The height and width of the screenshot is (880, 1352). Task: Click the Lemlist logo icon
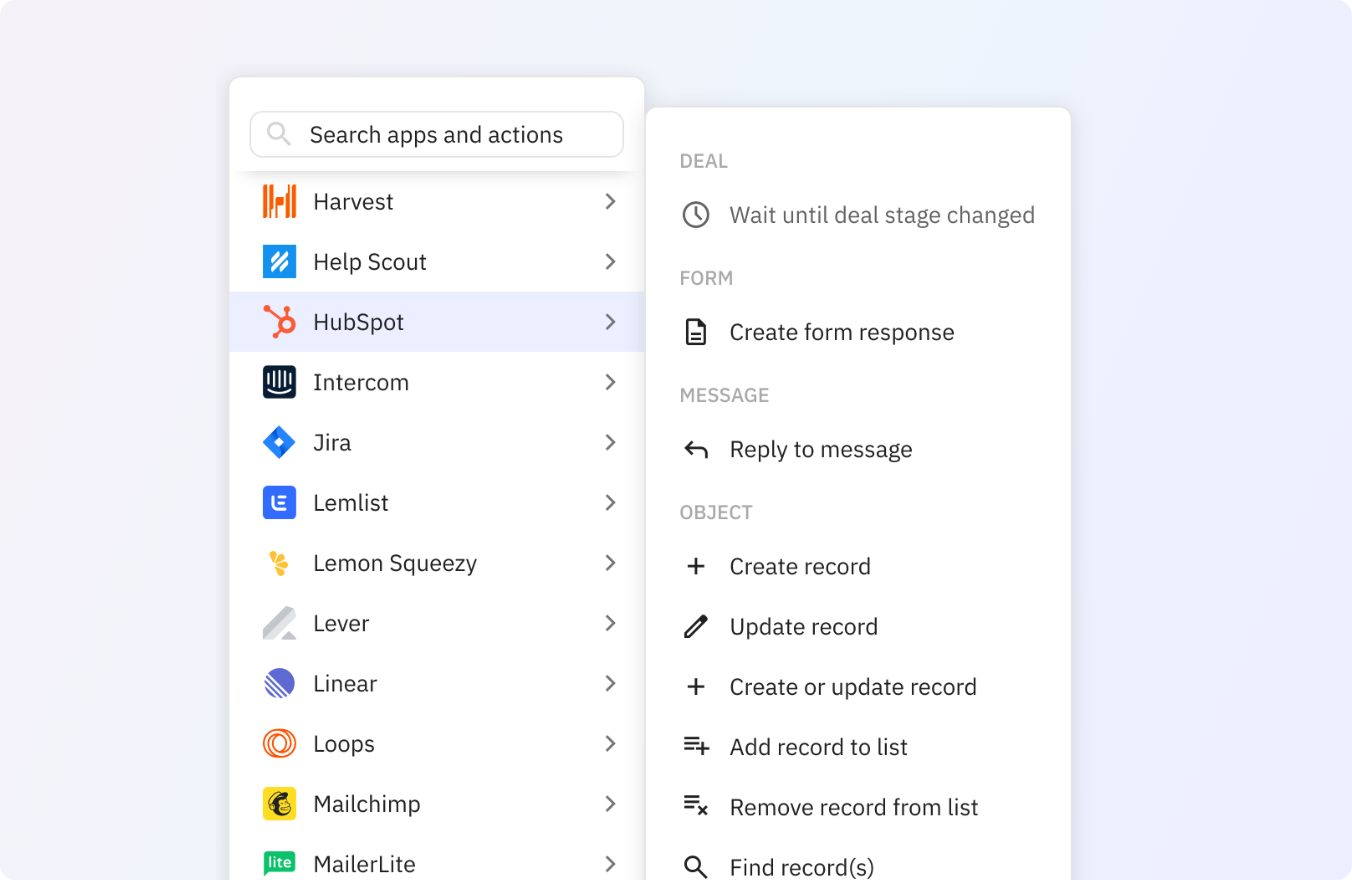click(x=279, y=503)
